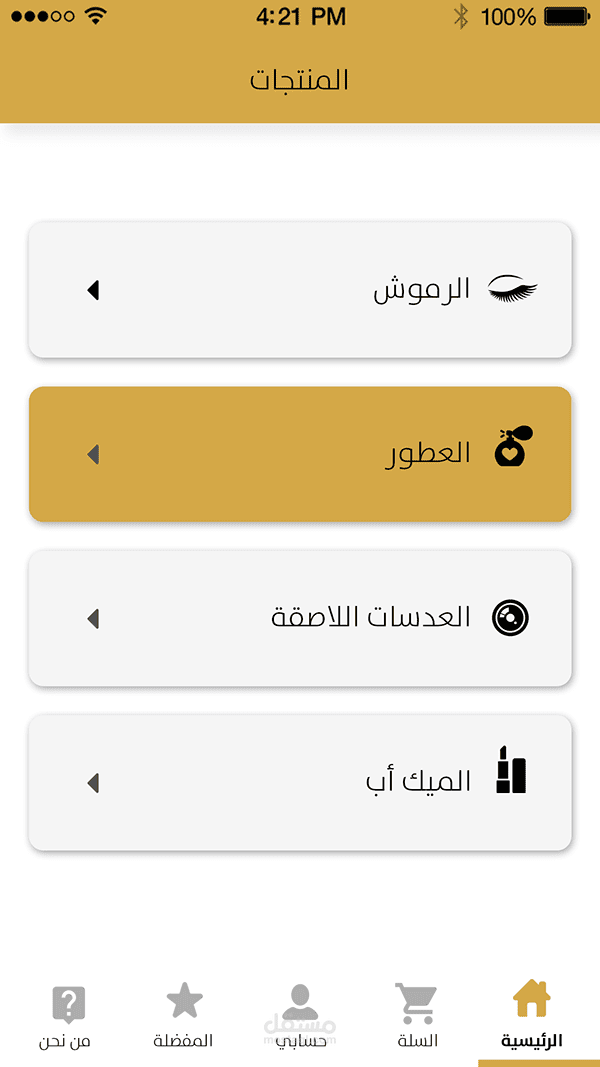Viewport: 600px width, 1067px height.
Task: Switch to the المفضلة tab label
Action: [183, 1040]
